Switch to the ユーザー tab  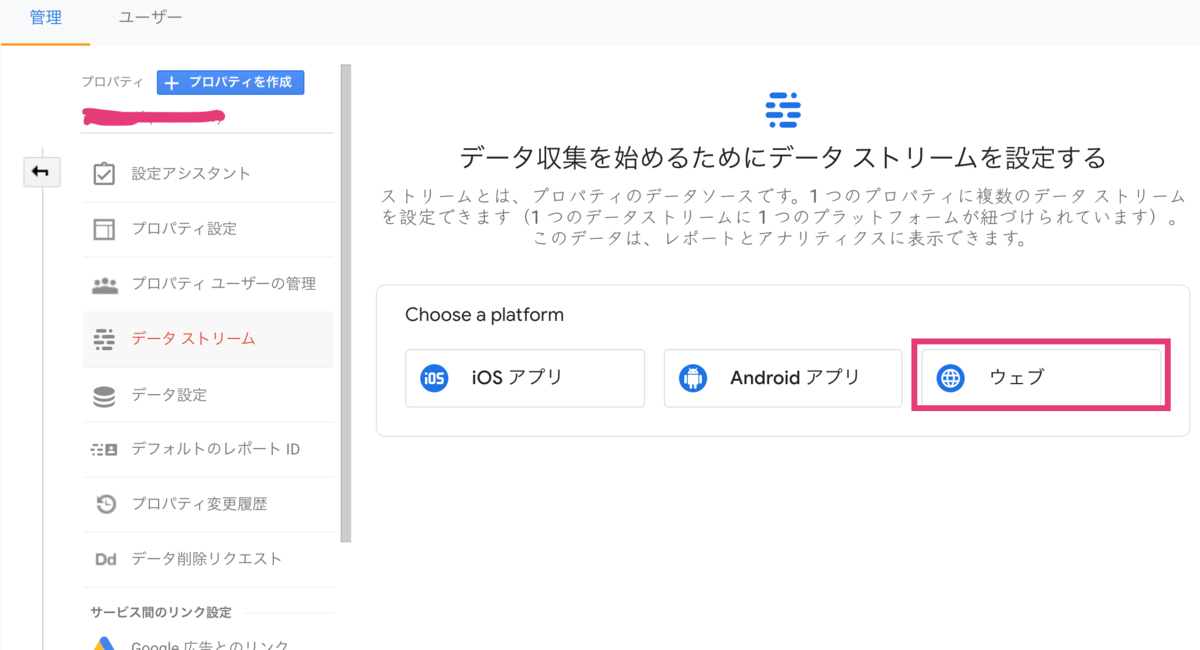tap(150, 18)
